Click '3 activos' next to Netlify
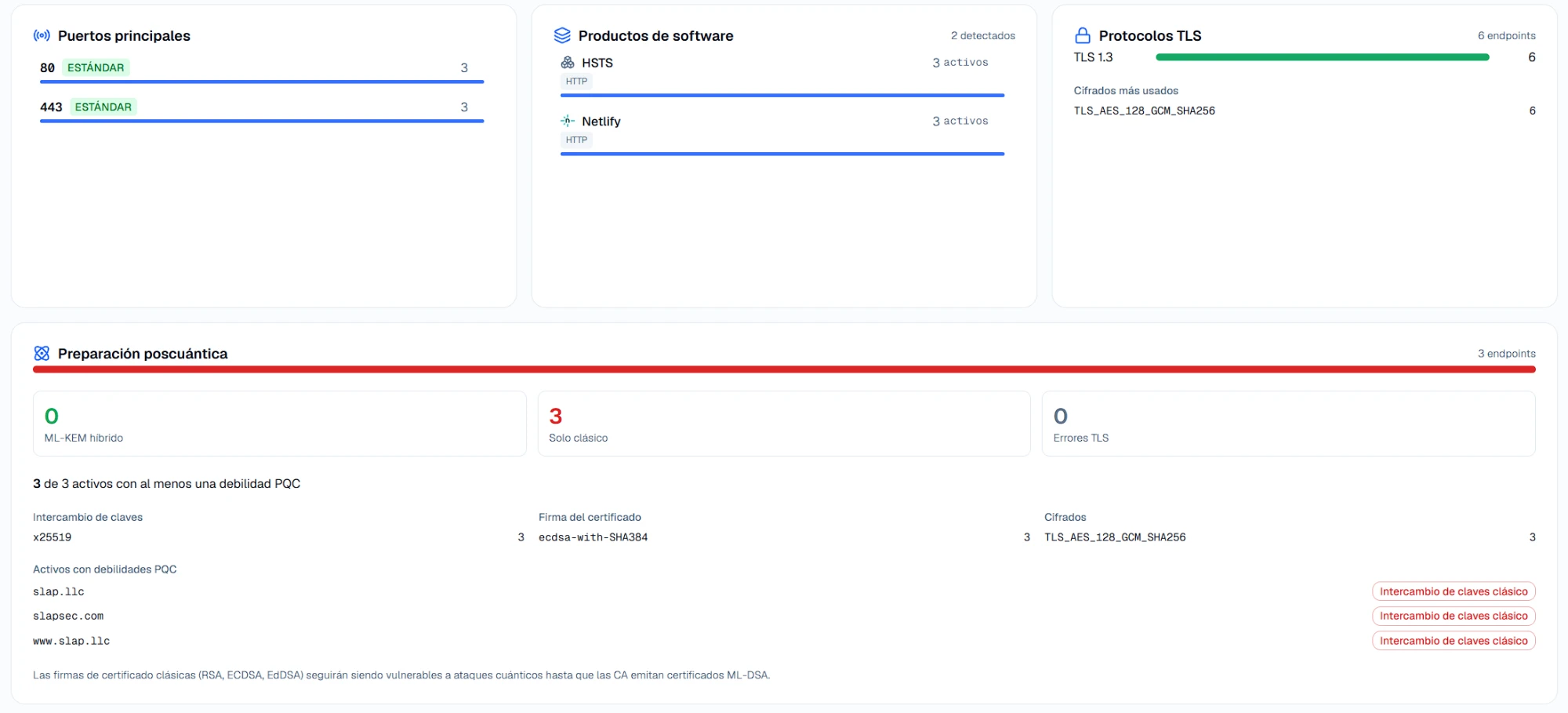The width and height of the screenshot is (1568, 713). (x=960, y=121)
